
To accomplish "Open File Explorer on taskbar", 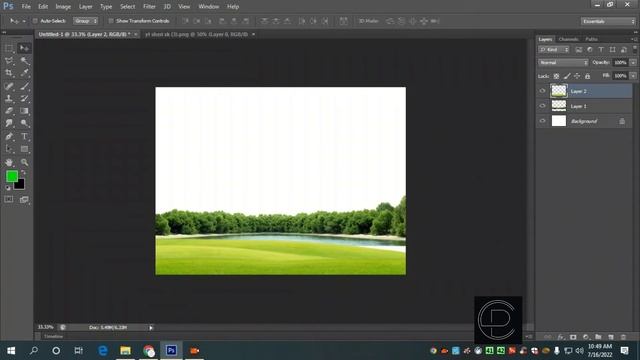I will point(125,351).
